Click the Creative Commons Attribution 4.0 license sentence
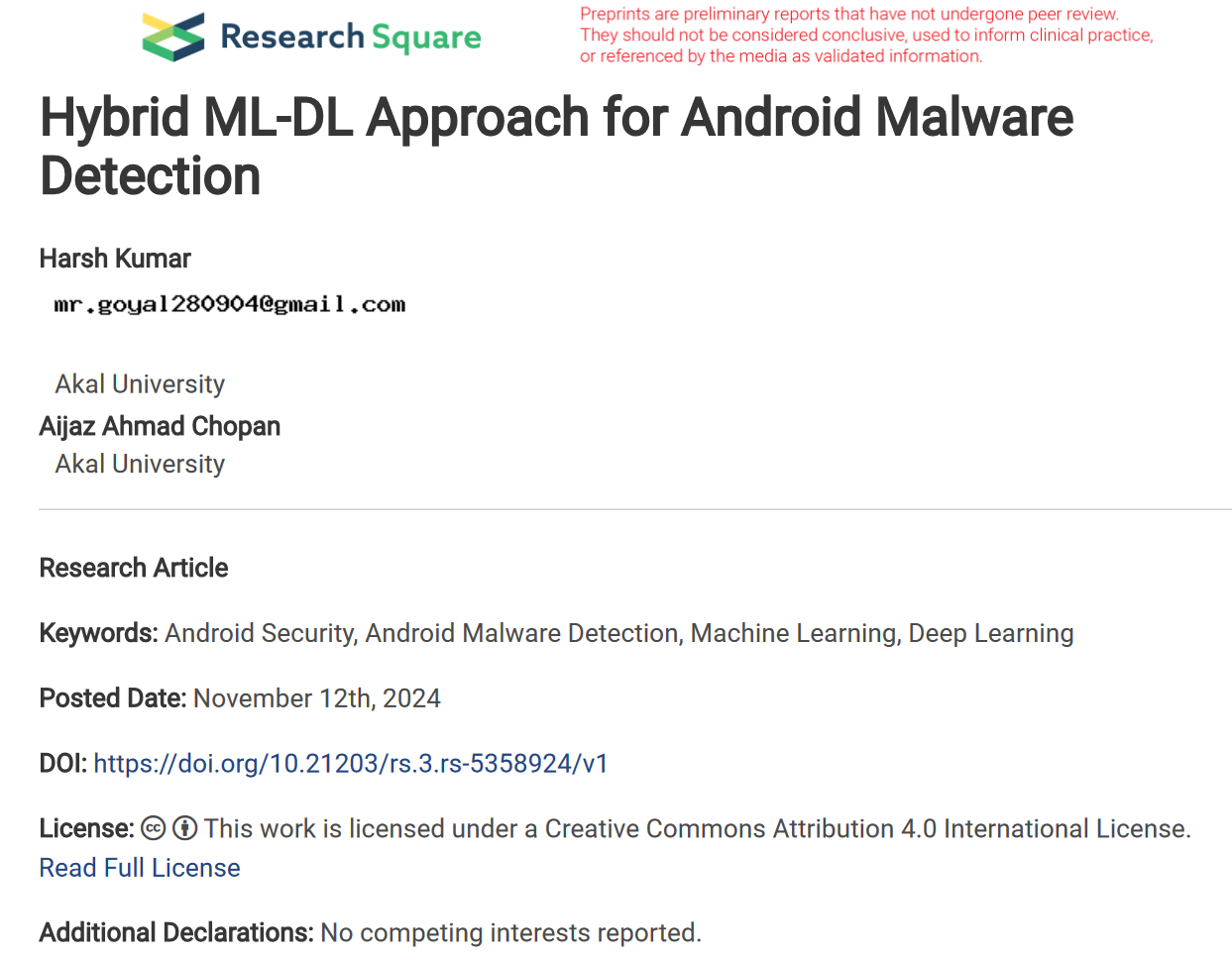This screenshot has width=1232, height=962. [x=697, y=828]
